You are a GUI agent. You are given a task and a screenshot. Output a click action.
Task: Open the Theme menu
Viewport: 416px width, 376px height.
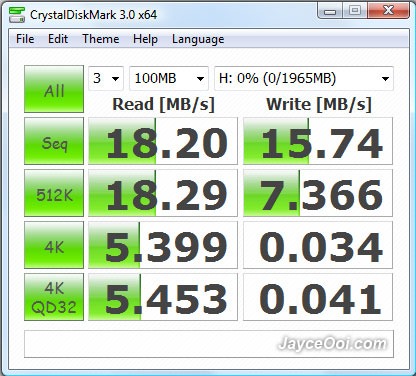point(100,39)
